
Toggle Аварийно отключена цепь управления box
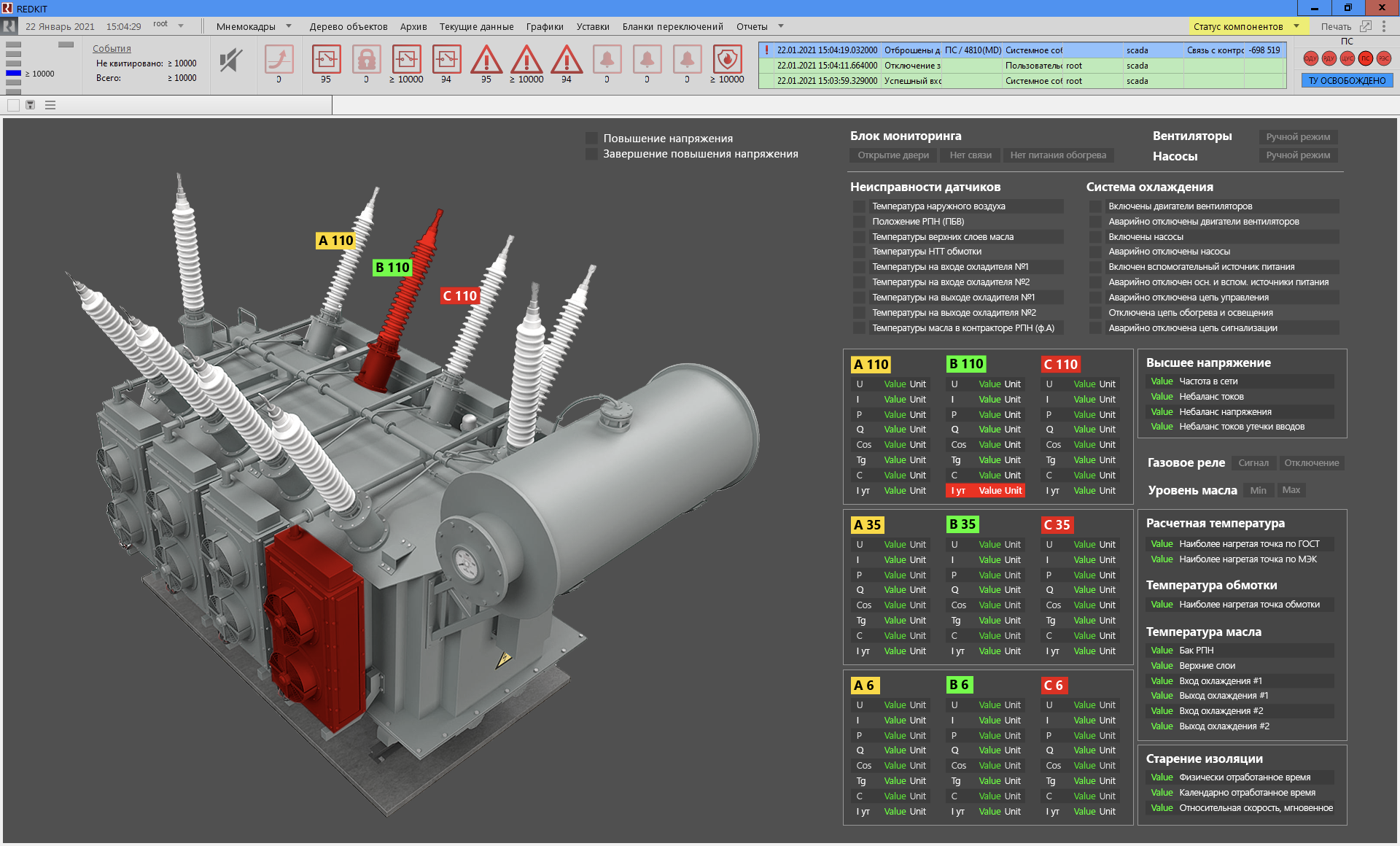(1095, 298)
